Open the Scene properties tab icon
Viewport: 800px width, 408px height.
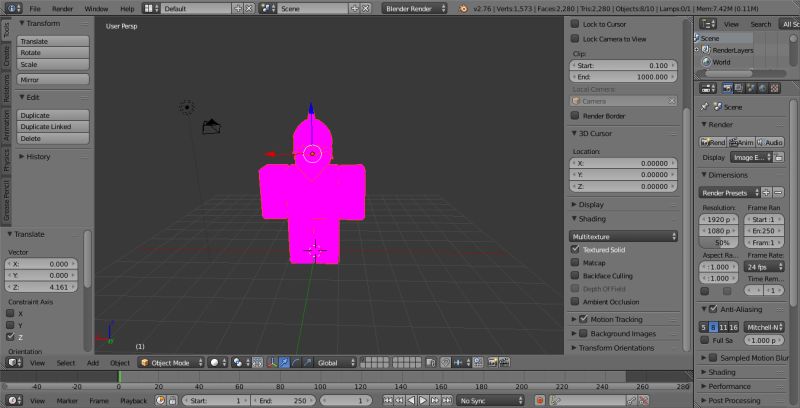click(751, 88)
